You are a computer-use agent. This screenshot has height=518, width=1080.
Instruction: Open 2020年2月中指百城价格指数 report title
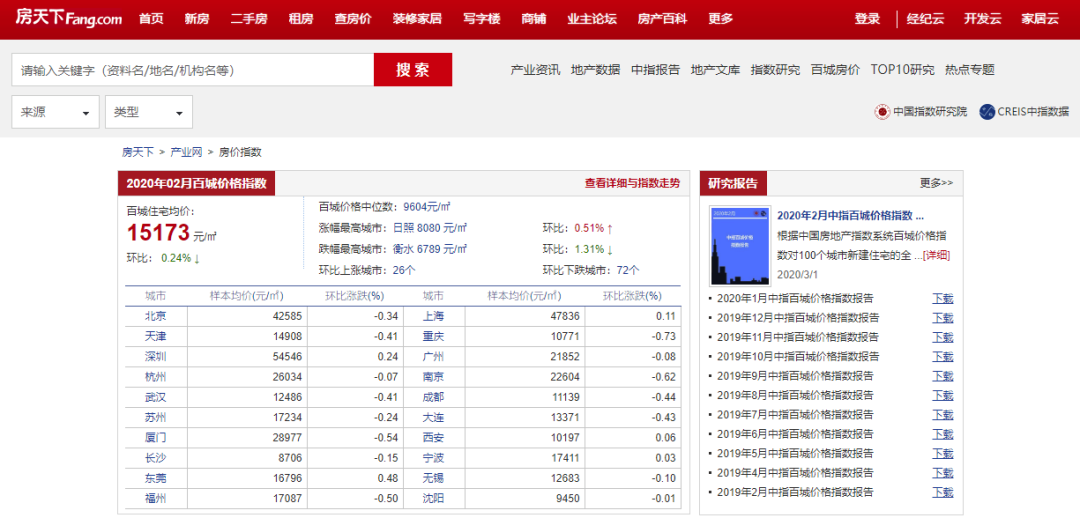point(850,215)
